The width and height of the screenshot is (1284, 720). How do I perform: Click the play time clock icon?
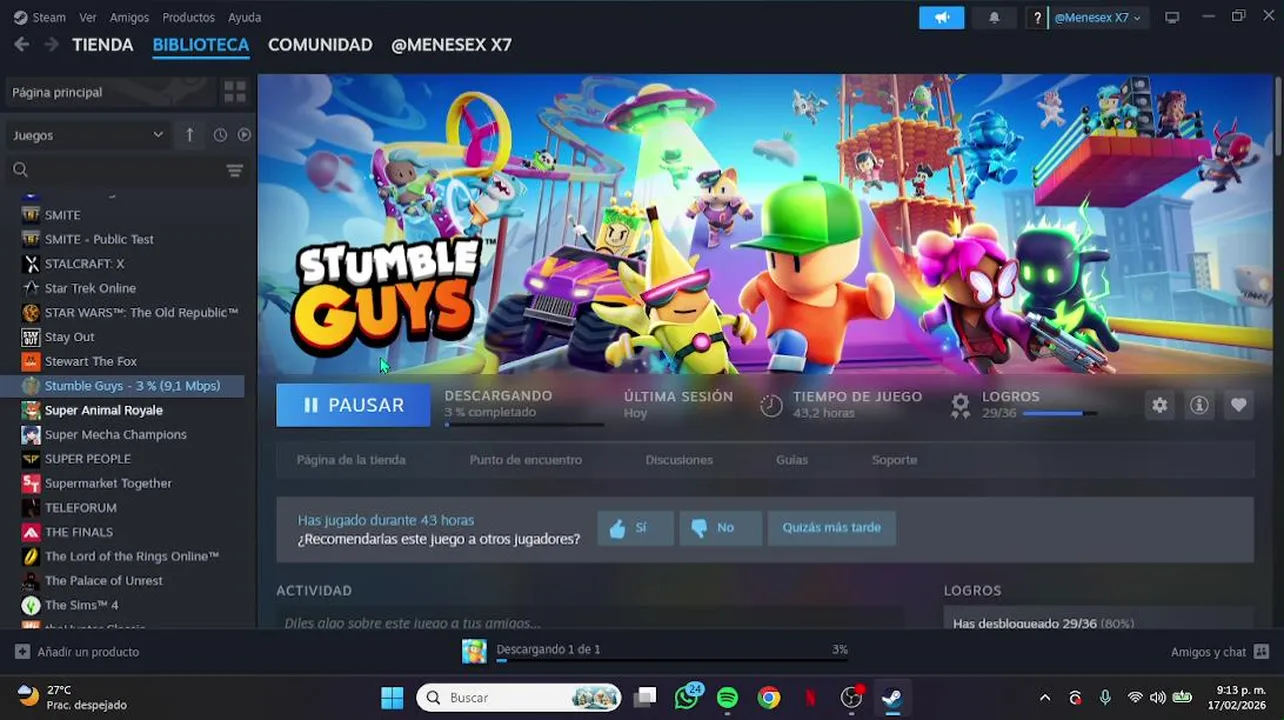(771, 405)
